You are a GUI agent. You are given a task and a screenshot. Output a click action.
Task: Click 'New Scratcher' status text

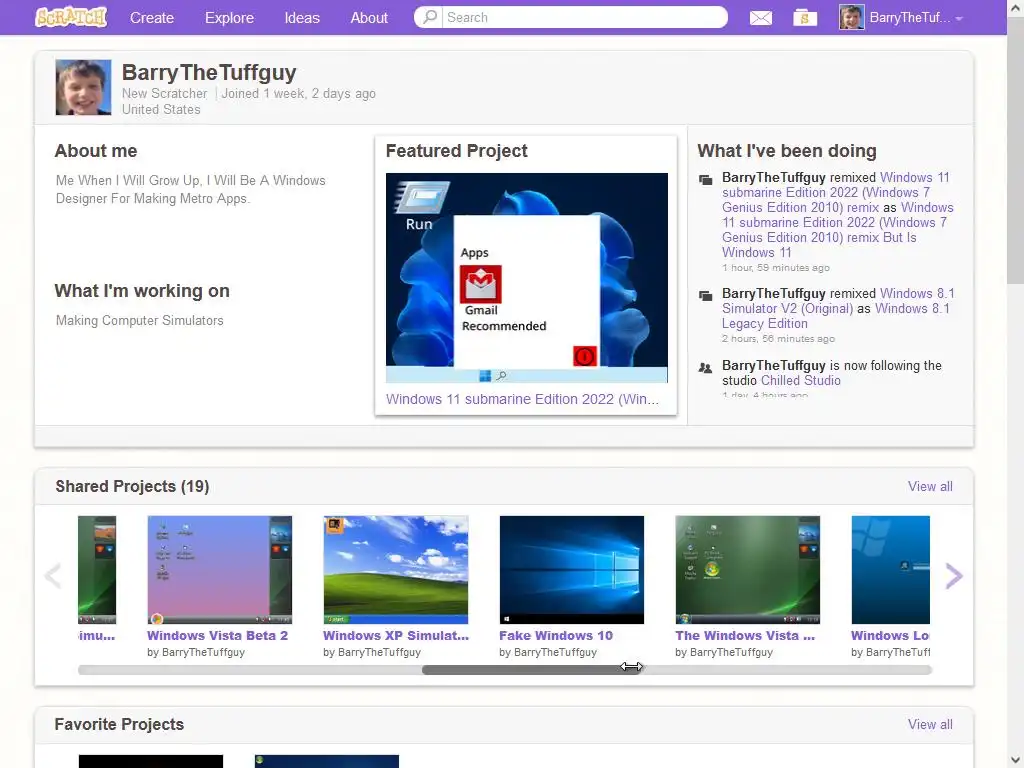click(x=165, y=93)
